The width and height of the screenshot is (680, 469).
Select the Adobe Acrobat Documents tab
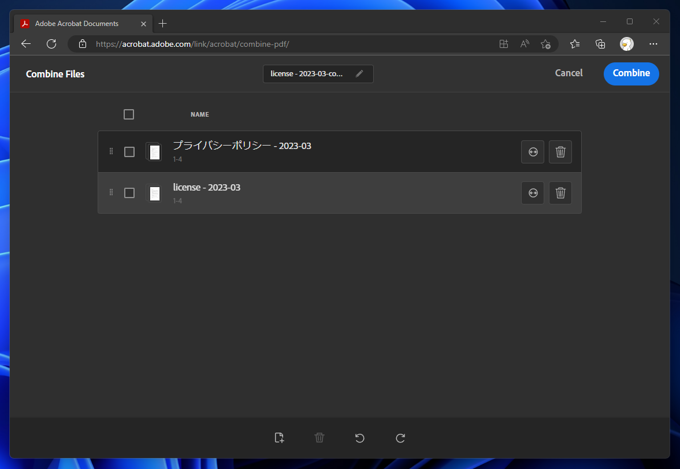[x=83, y=23]
